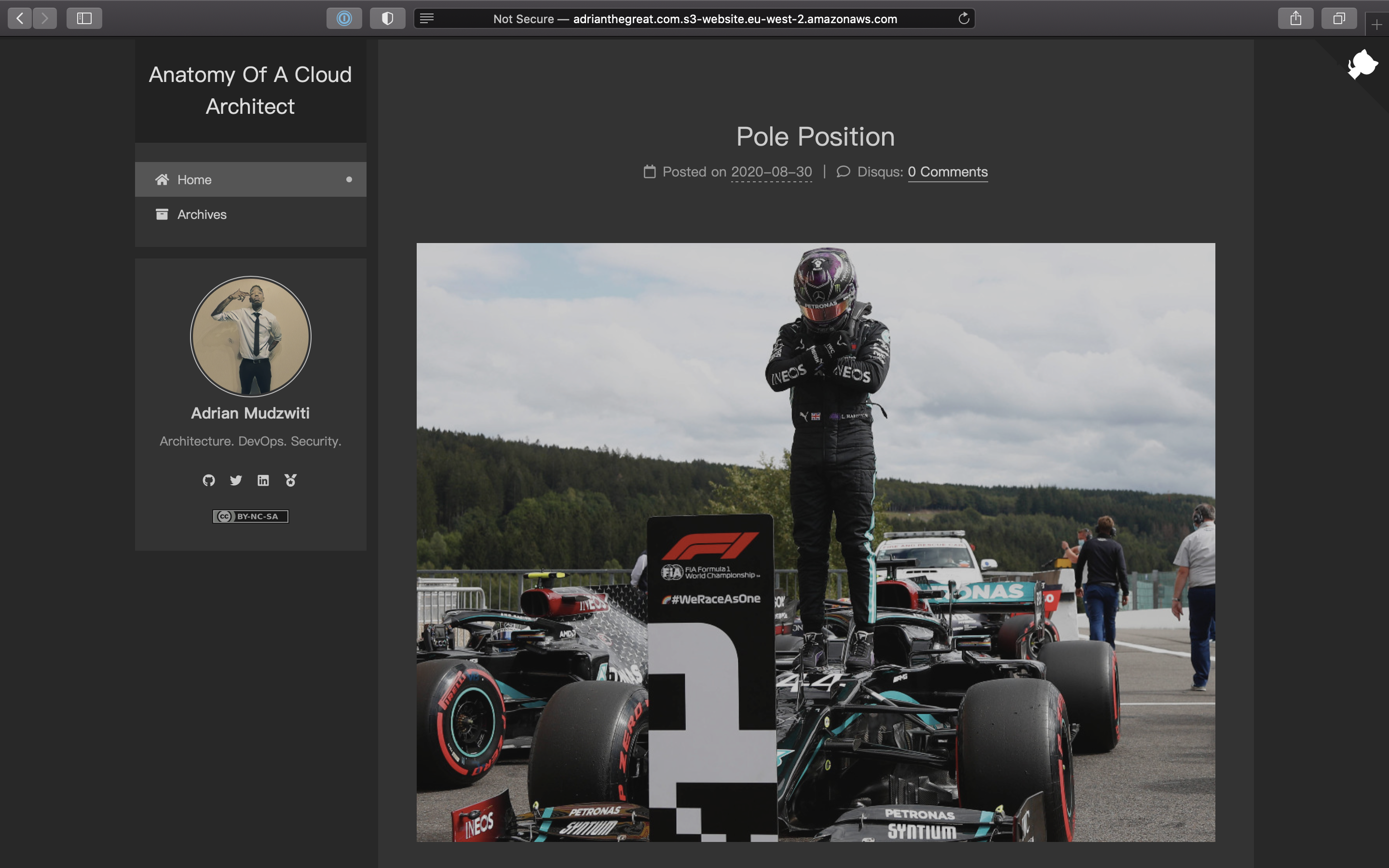
Task: Show Reader view from address bar
Action: 426,18
